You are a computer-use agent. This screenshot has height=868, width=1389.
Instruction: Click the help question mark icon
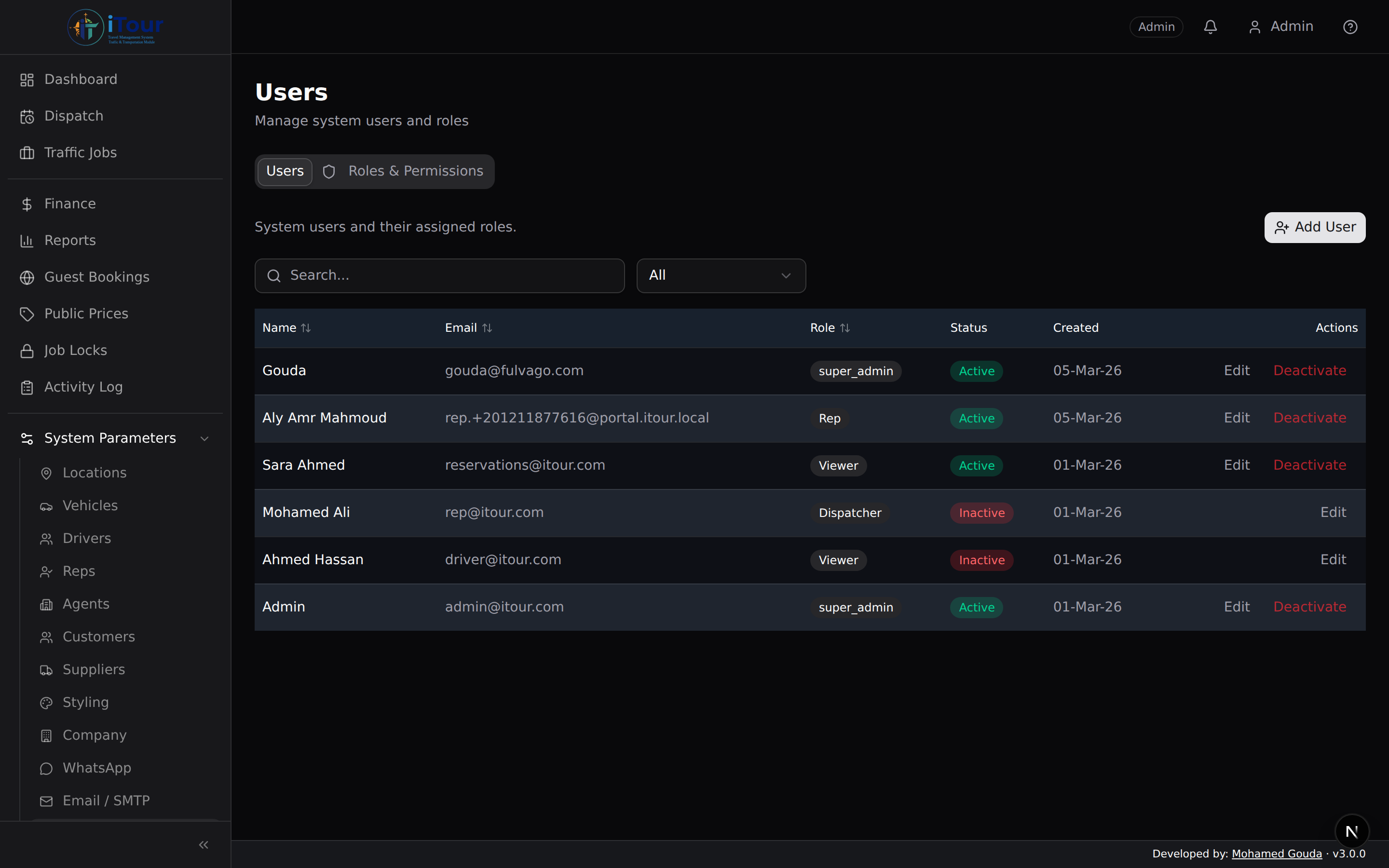tap(1350, 27)
